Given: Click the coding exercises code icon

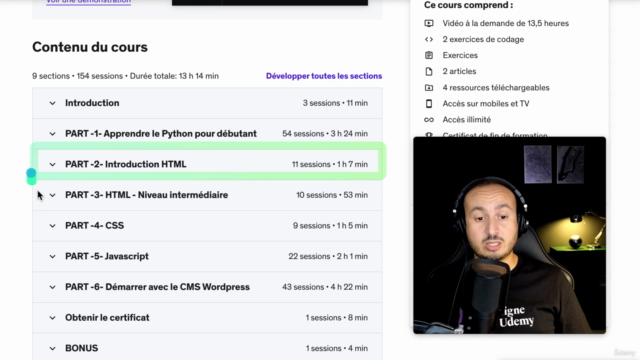Looking at the screenshot, I should pos(429,39).
